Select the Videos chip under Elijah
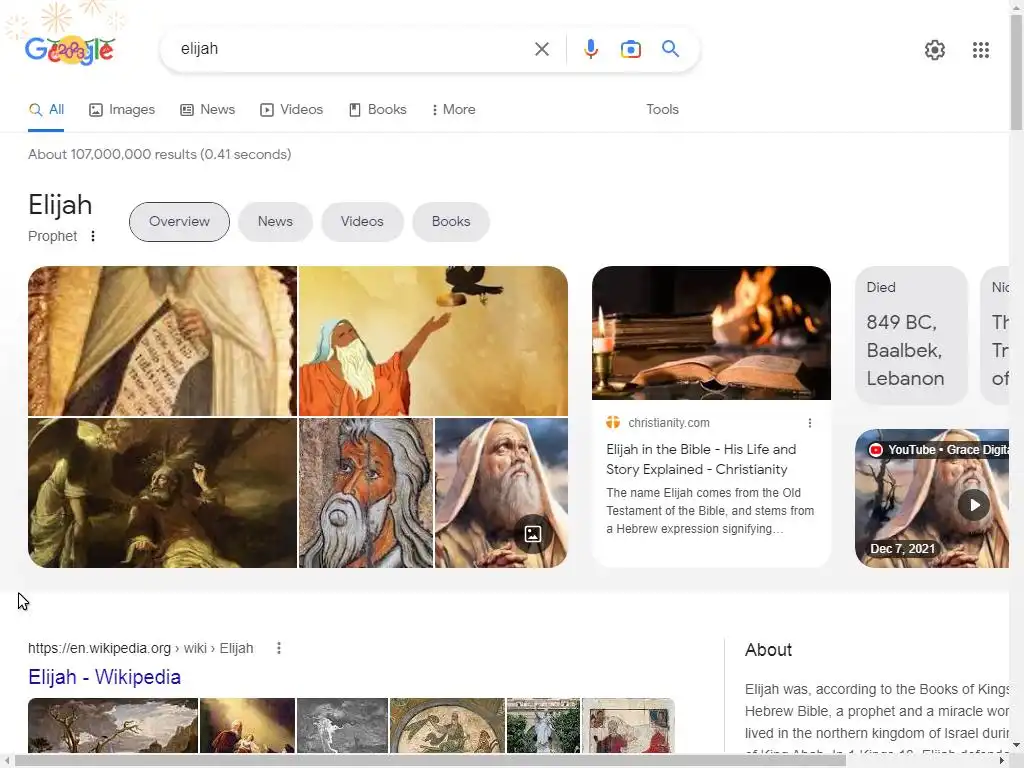 (x=362, y=221)
